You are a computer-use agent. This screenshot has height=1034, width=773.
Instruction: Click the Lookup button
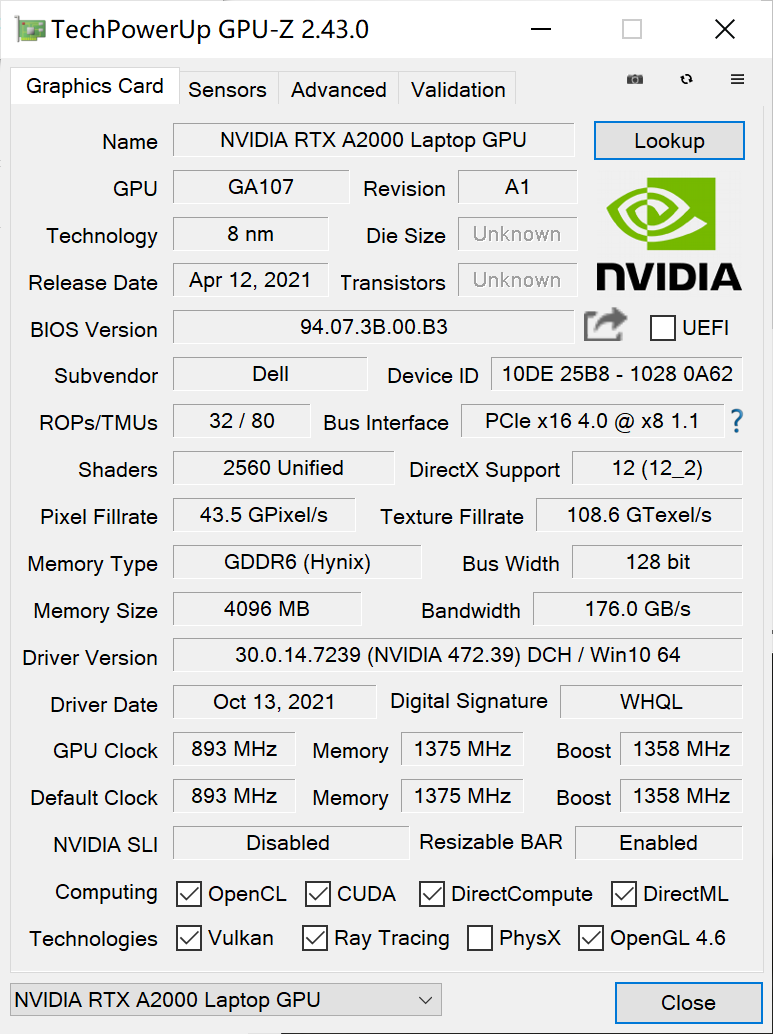(669, 140)
